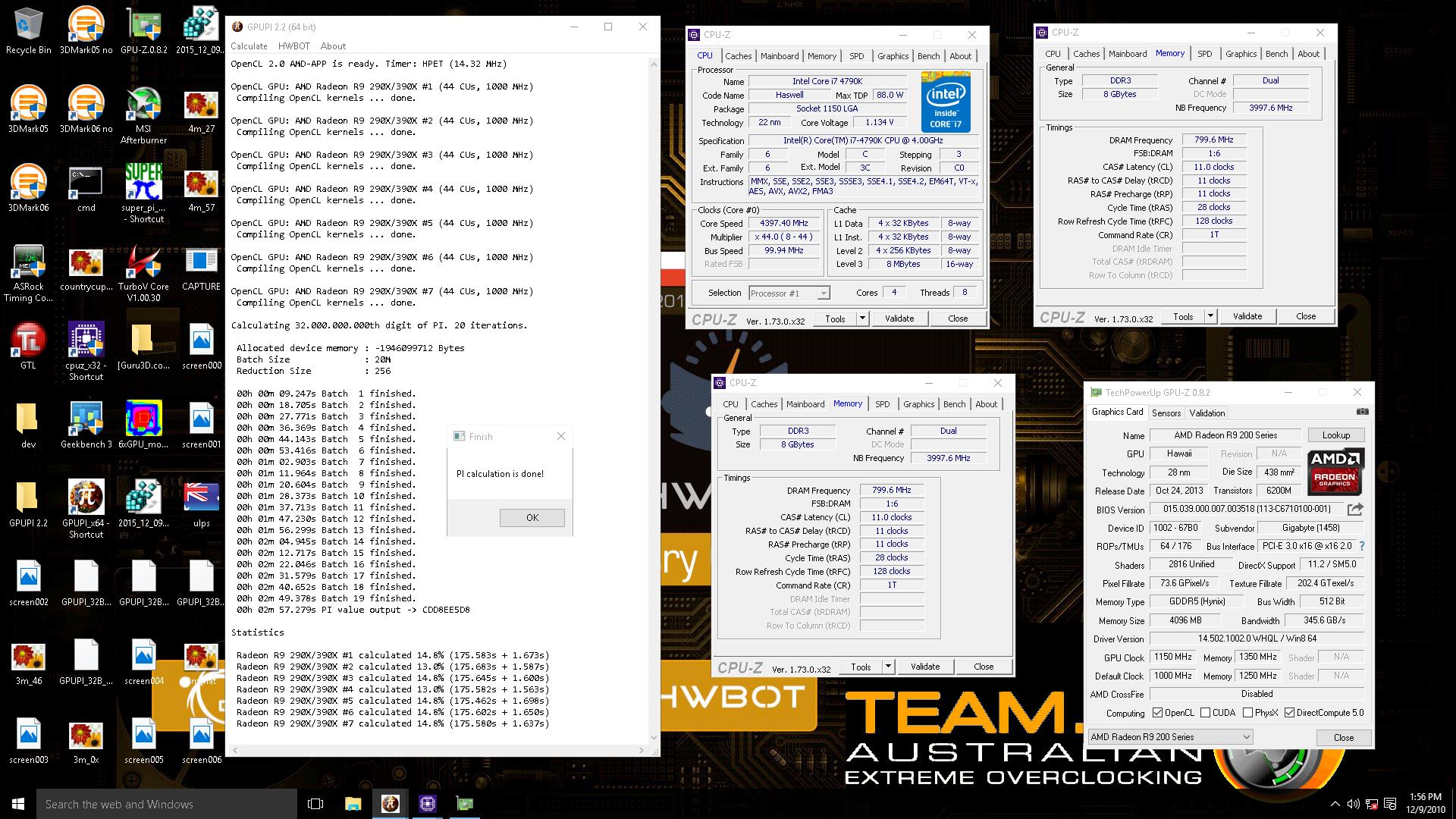Click Tools button in lower CPU-Z Memory window
Screen dimensions: 1456x819
point(861,667)
